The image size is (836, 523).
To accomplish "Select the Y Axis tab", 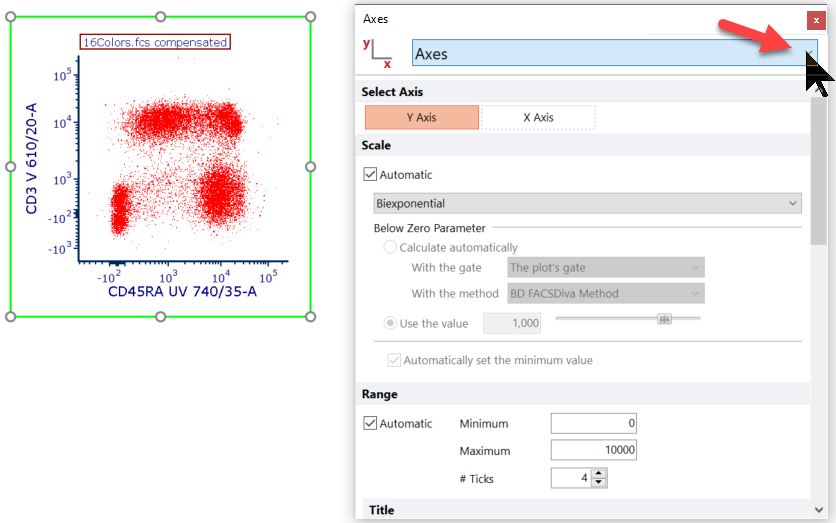I will pos(421,118).
